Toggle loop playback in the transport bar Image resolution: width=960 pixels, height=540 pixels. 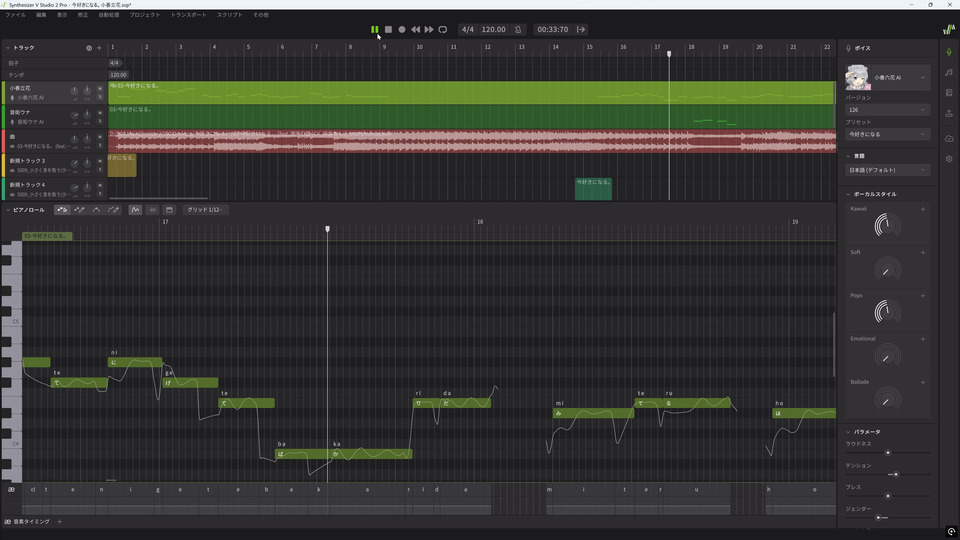pyautogui.click(x=443, y=29)
